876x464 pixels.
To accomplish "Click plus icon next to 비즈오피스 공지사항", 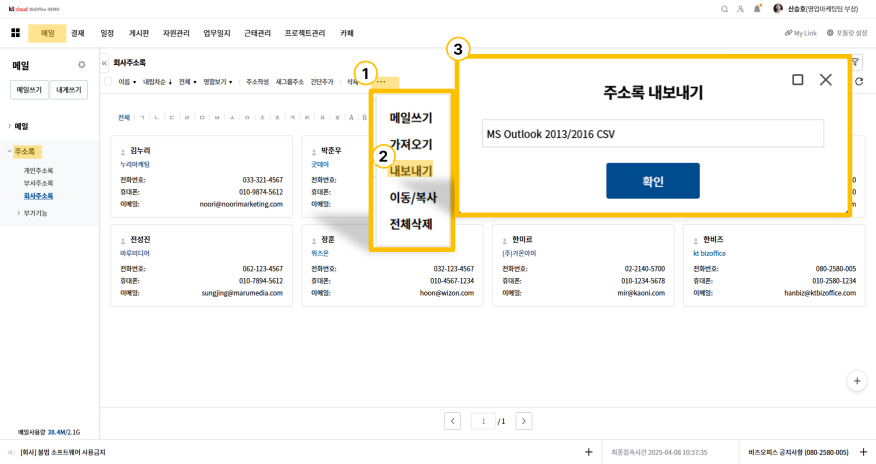I will (x=863, y=452).
